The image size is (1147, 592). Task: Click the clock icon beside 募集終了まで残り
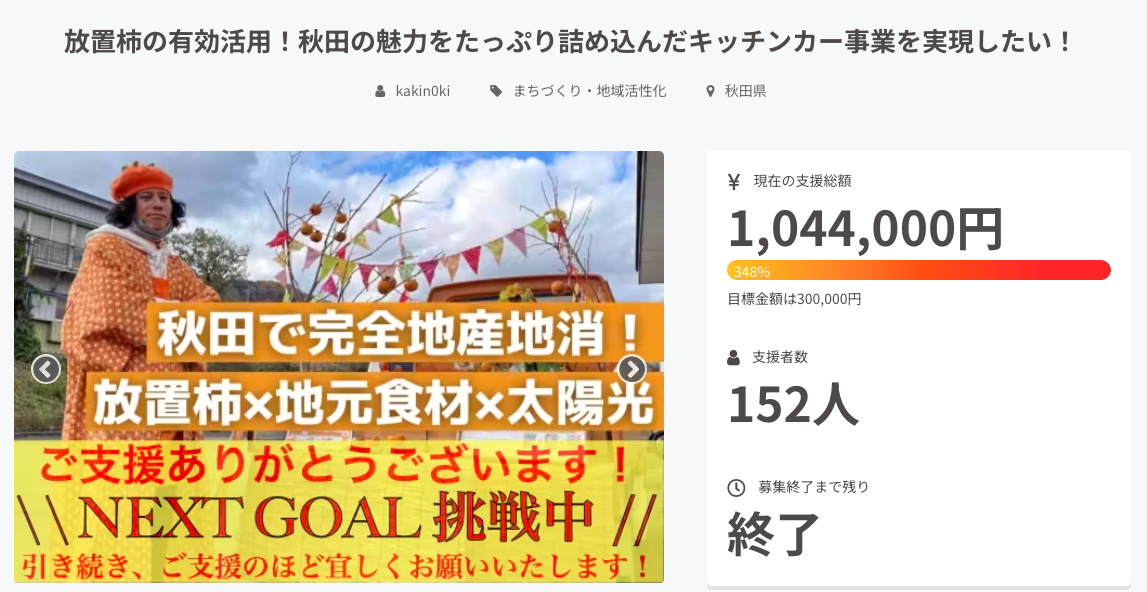coord(736,487)
